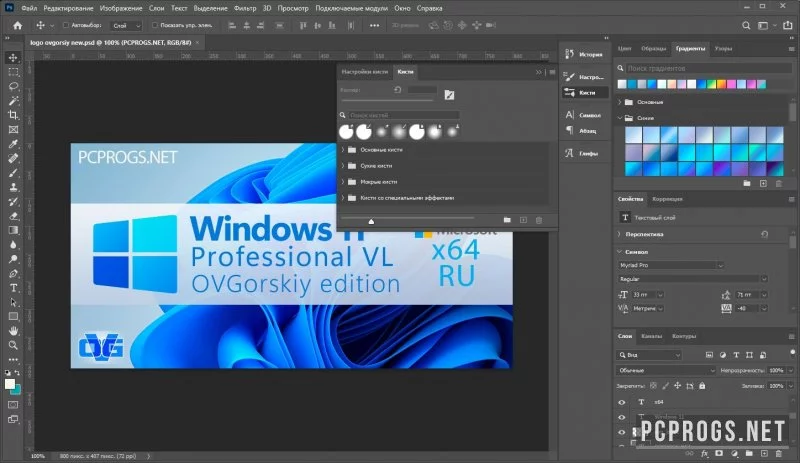The height and width of the screenshot is (463, 800).
Task: Toggle the Автовыбор checkbox
Action: coord(66,25)
